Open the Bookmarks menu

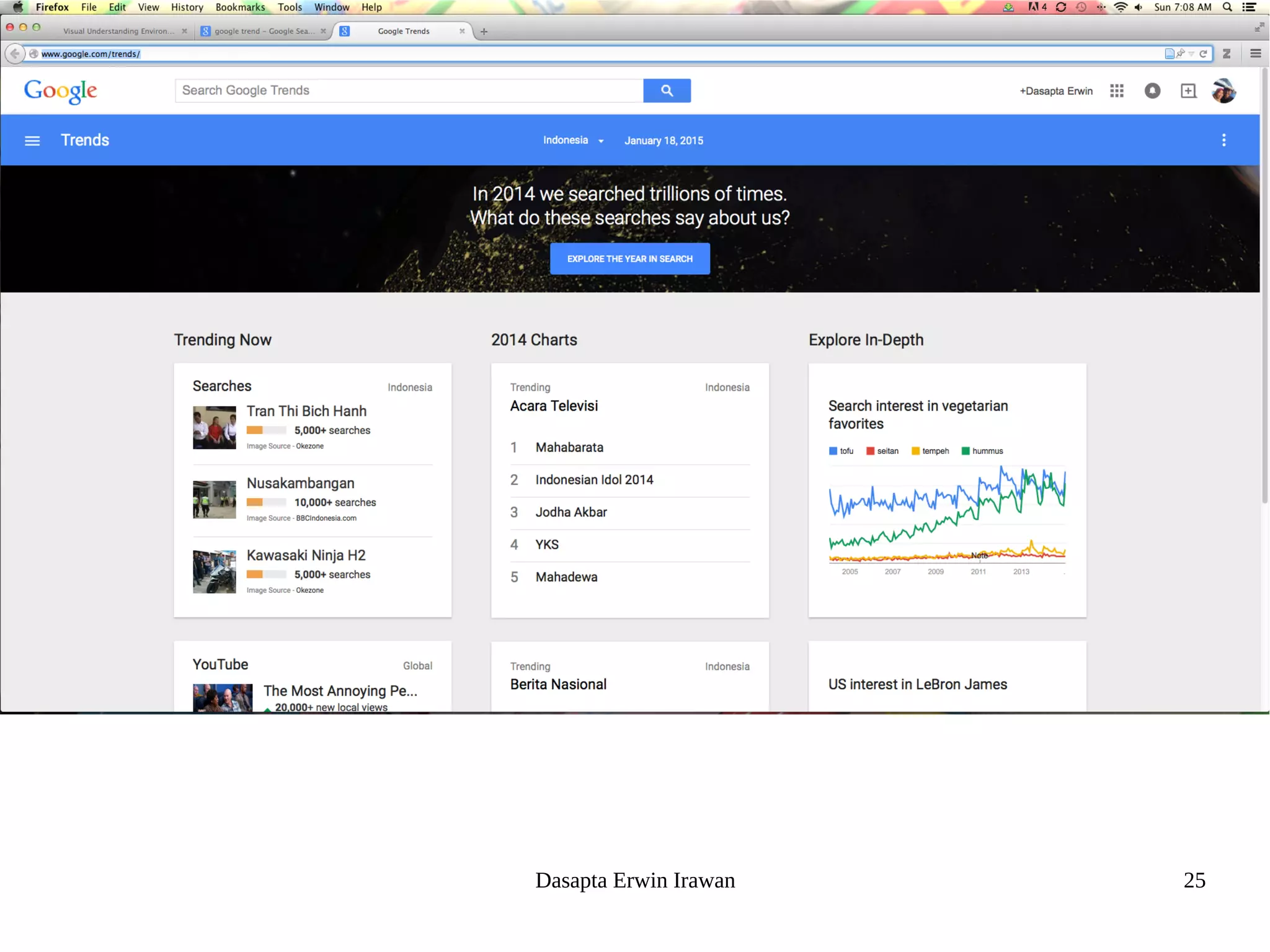tap(240, 7)
